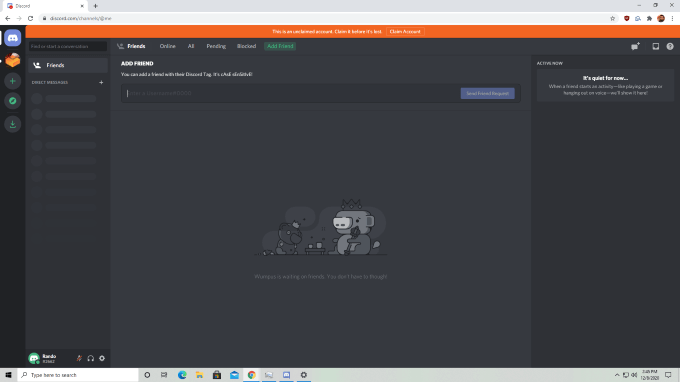Toggle microphone mute in user panel

coord(79,358)
